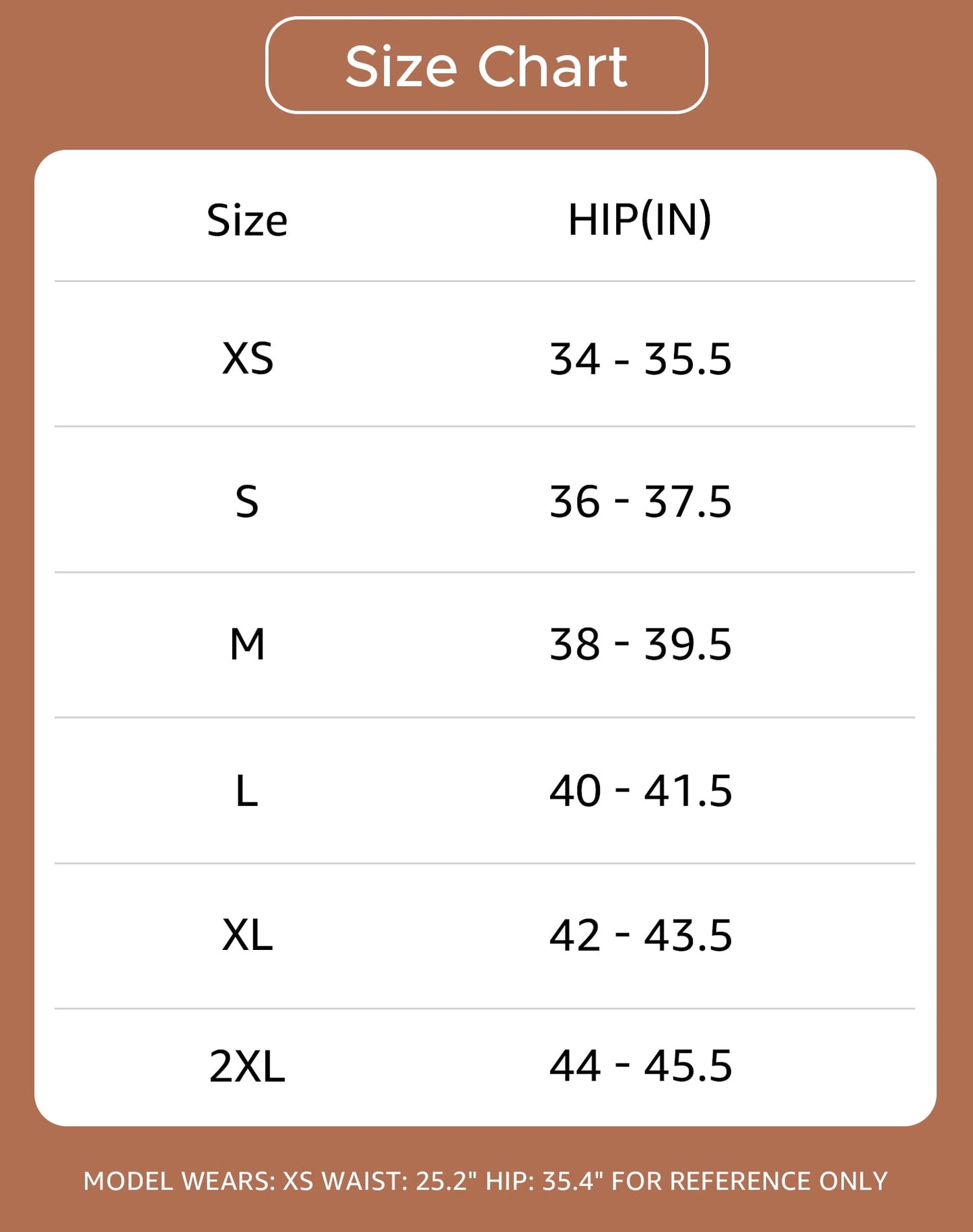This screenshot has height=1232, width=973.
Task: Select the M size label
Action: coord(247,644)
